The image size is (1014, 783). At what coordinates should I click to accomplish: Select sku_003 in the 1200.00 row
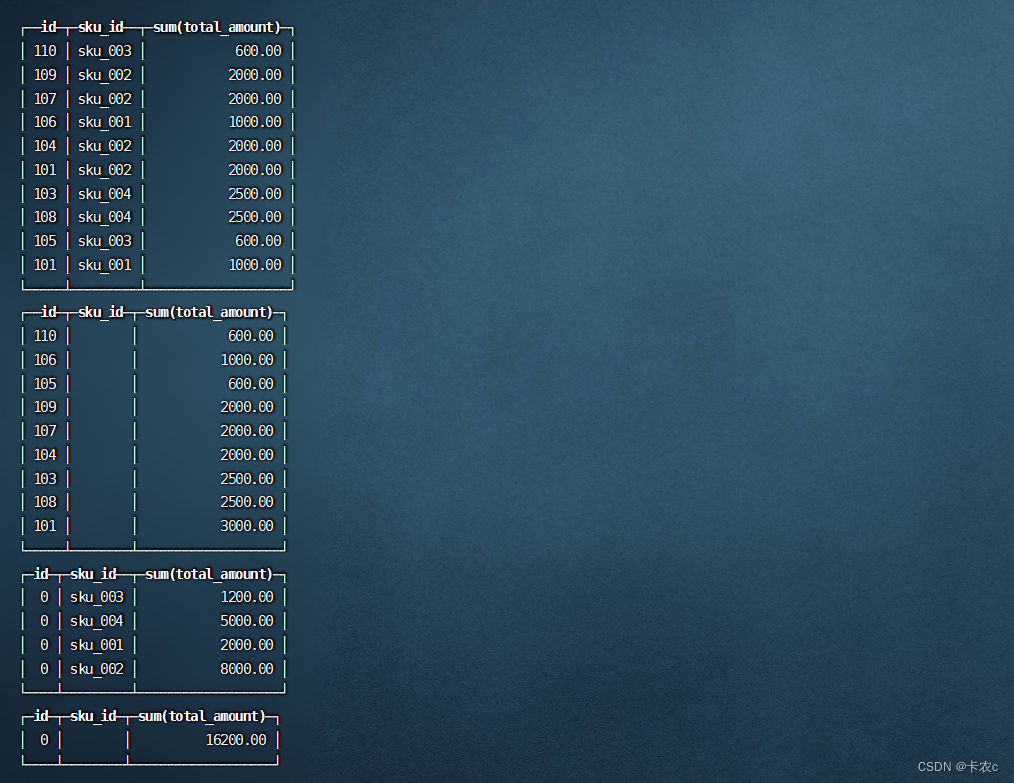(x=97, y=597)
